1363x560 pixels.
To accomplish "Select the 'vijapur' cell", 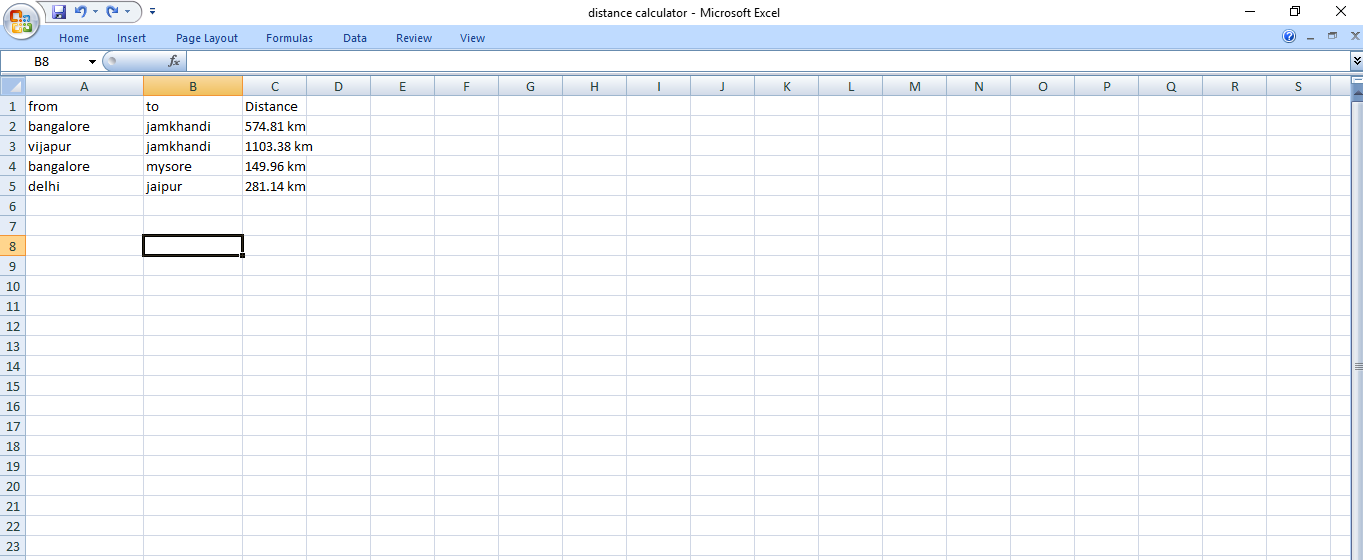I will [x=85, y=146].
